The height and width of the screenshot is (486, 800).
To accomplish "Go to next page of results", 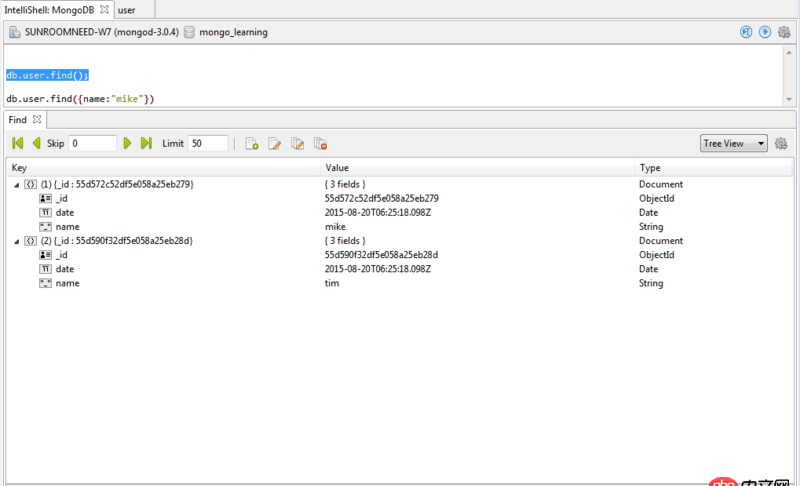I will (x=127, y=143).
